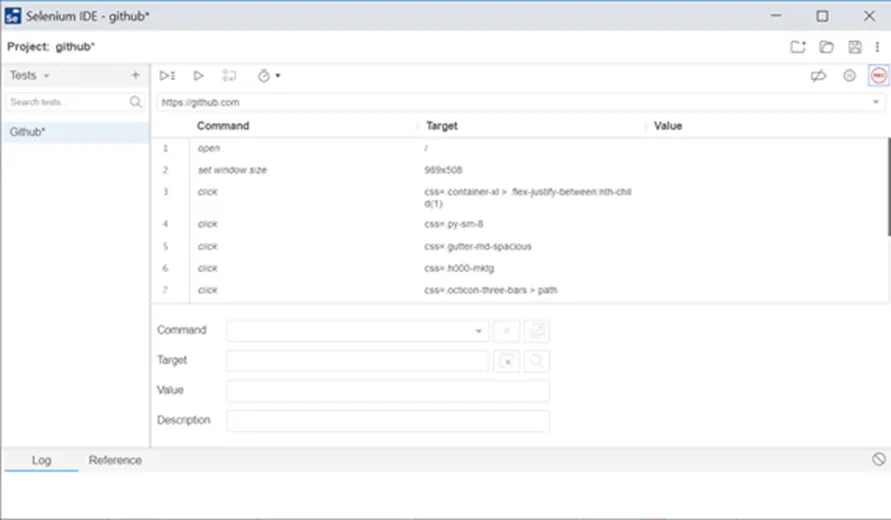Pause on exceptions icon

coord(849,76)
